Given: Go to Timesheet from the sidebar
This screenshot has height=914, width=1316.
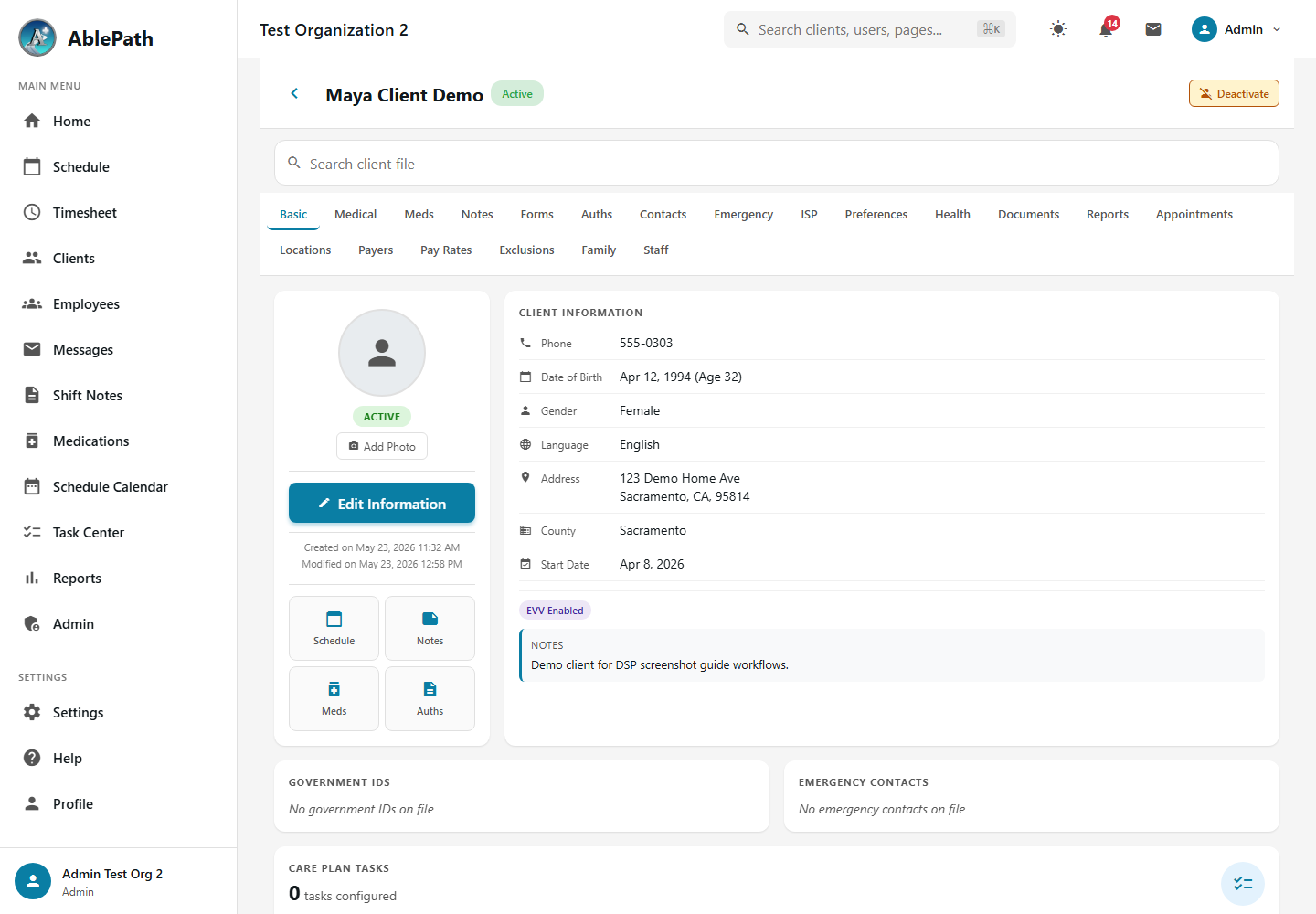Looking at the screenshot, I should tap(118, 212).
